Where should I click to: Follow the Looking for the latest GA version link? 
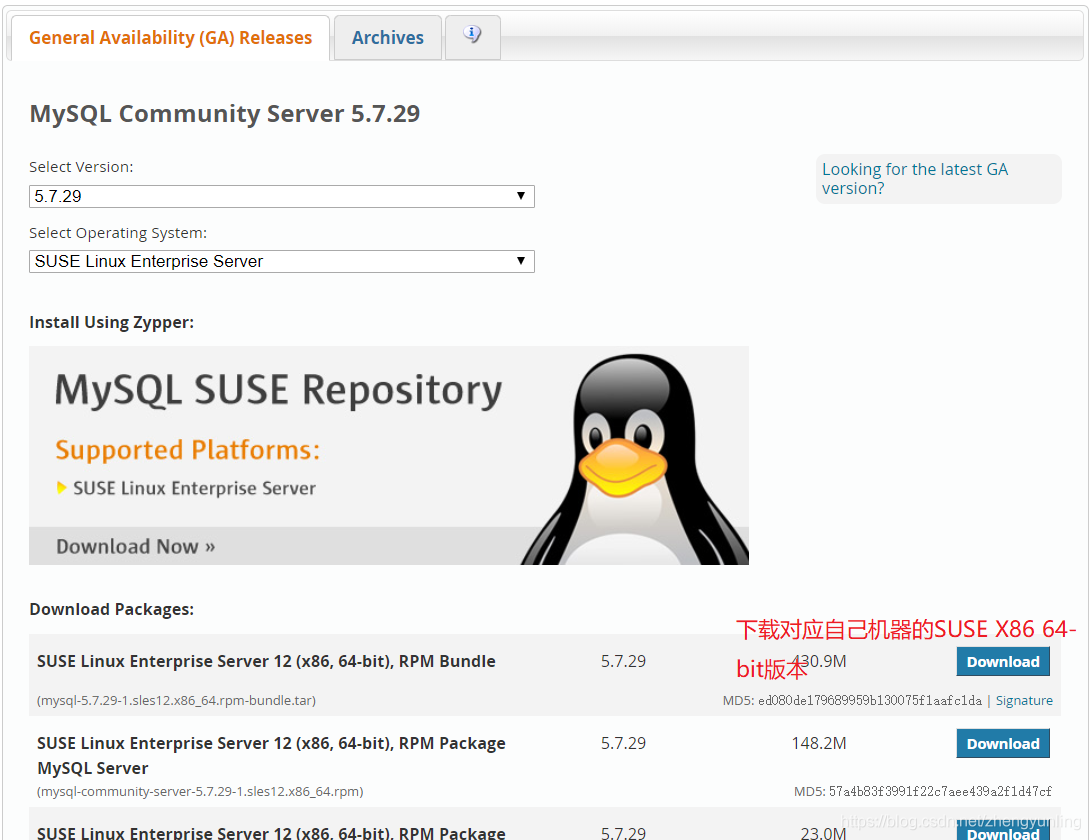(914, 179)
